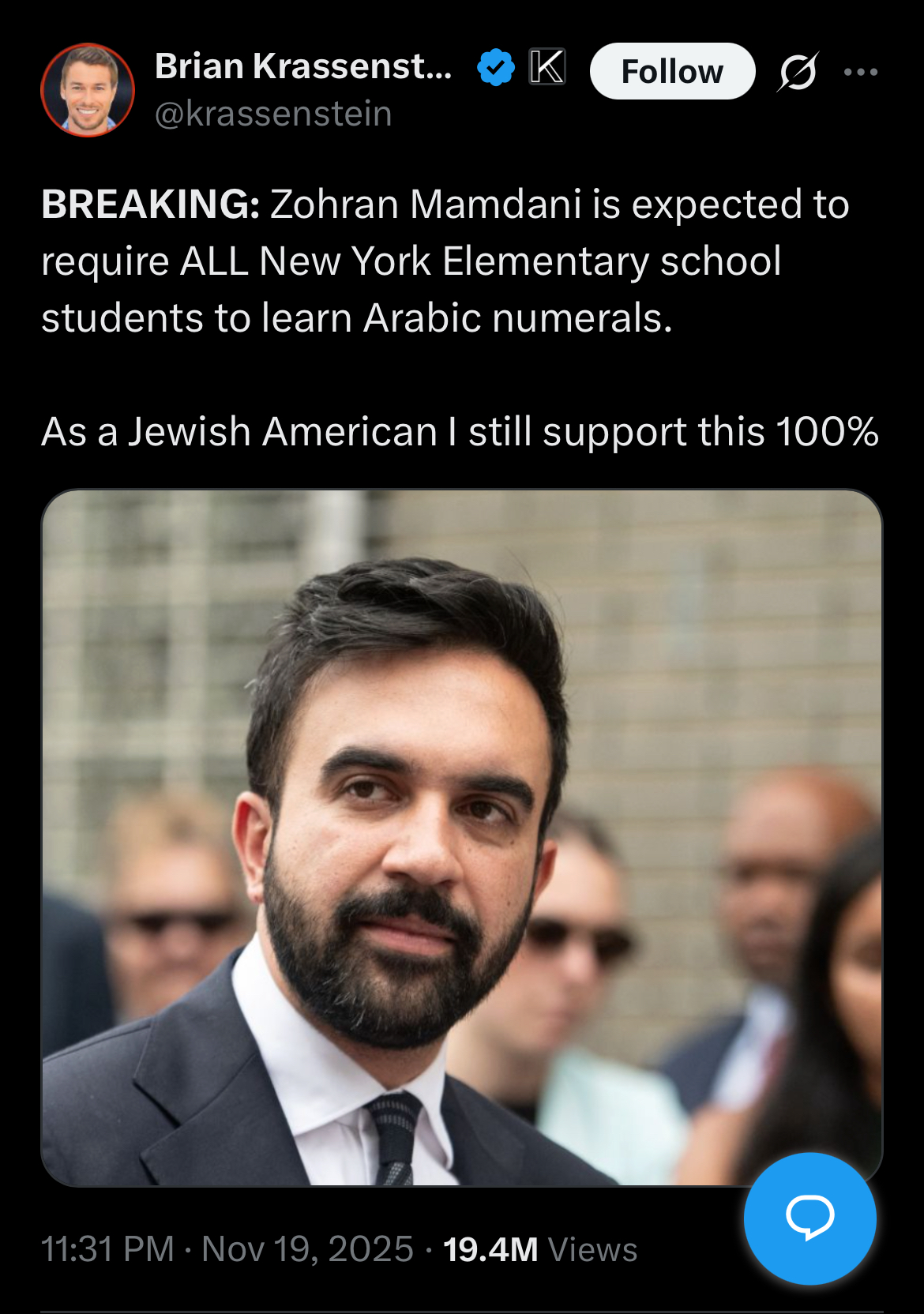Viewport: 924px width, 1314px height.
Task: Open the Brian Krassenst... display name
Action: click(x=303, y=66)
